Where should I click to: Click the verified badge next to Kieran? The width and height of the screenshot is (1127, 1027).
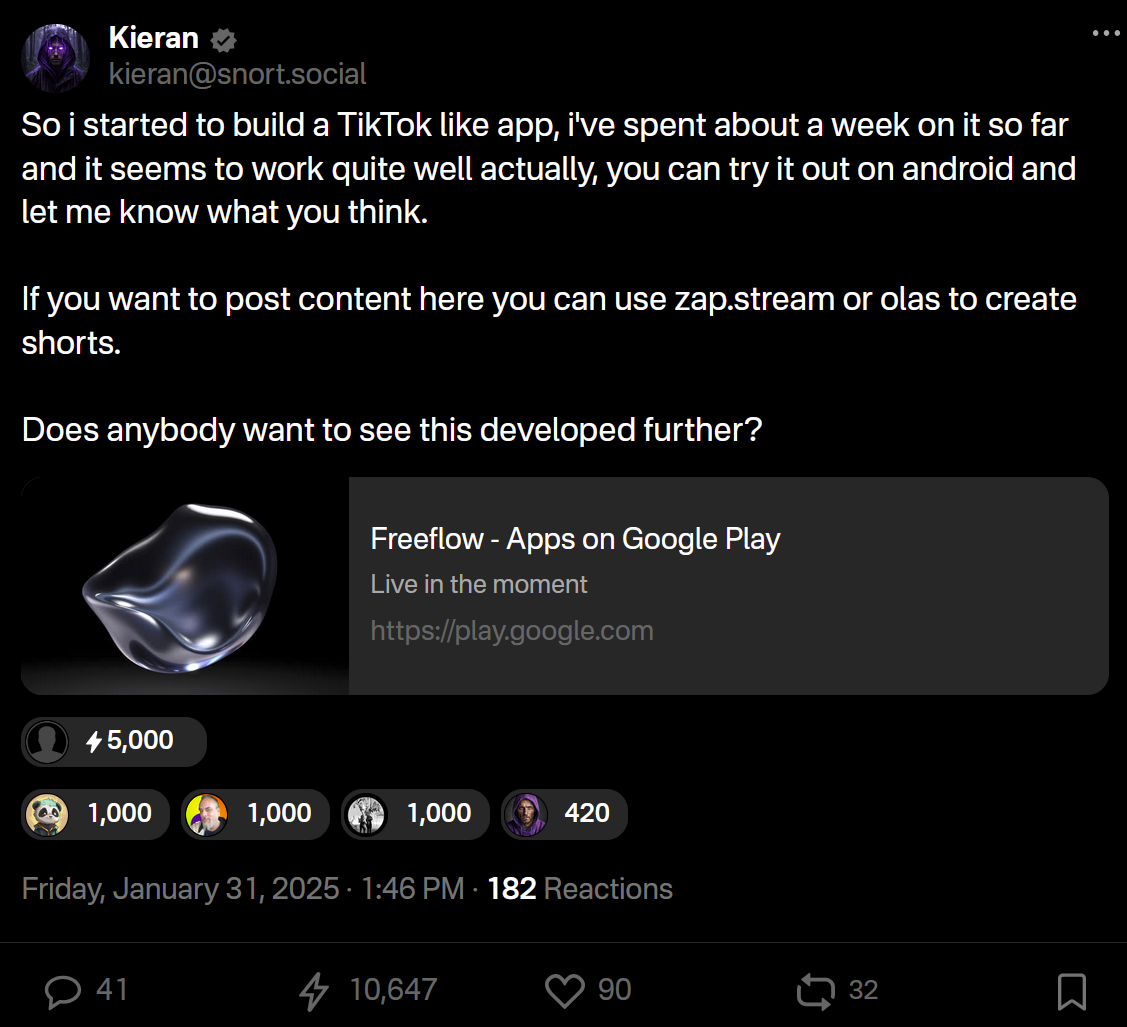(x=223, y=40)
